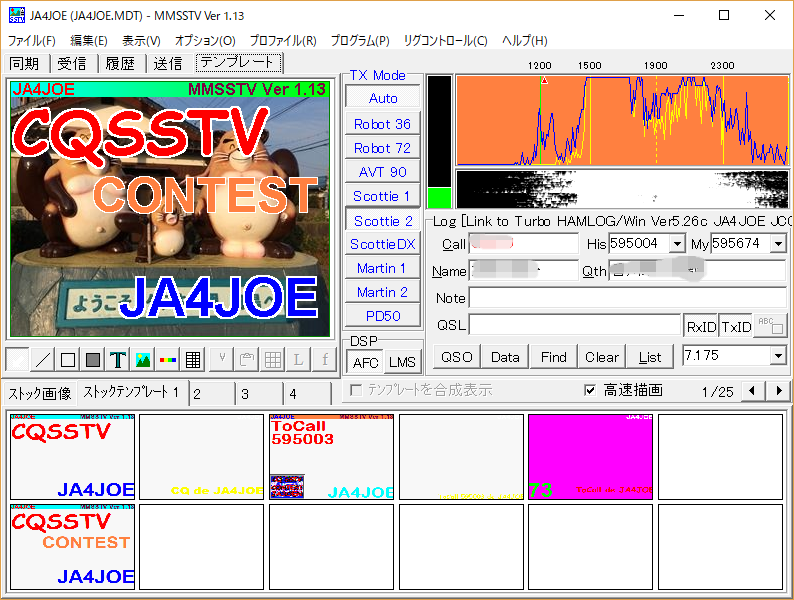This screenshot has width=794, height=600.
Task: Select the table grid tool
Action: pyautogui.click(x=192, y=360)
